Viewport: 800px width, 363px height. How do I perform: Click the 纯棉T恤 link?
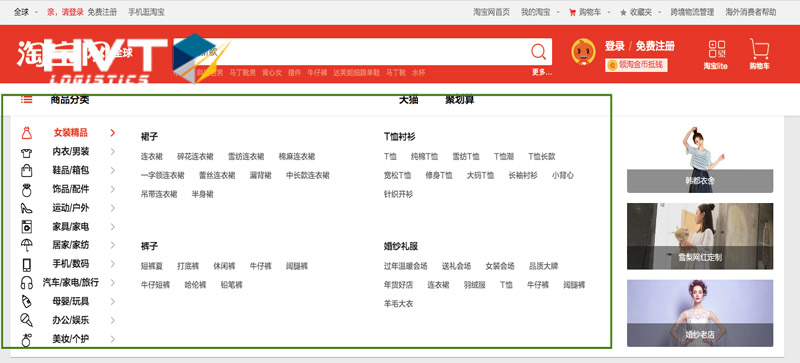[424, 156]
